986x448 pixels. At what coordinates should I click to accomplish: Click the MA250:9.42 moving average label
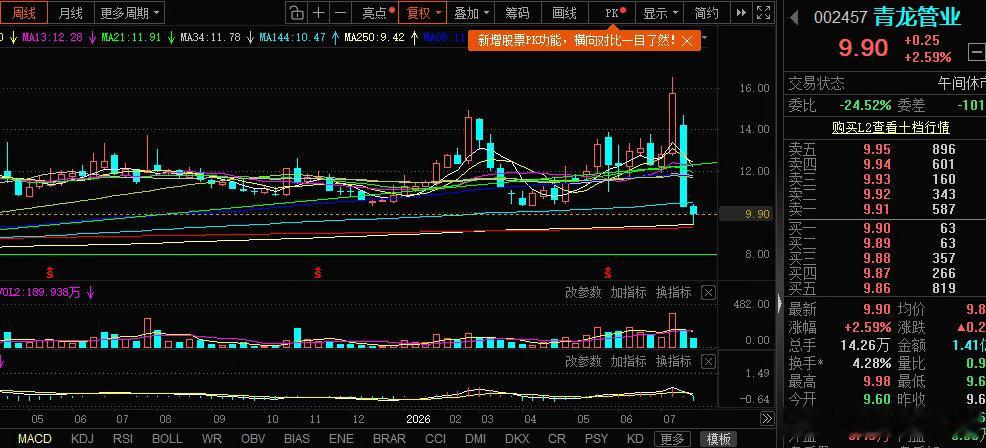(374, 38)
